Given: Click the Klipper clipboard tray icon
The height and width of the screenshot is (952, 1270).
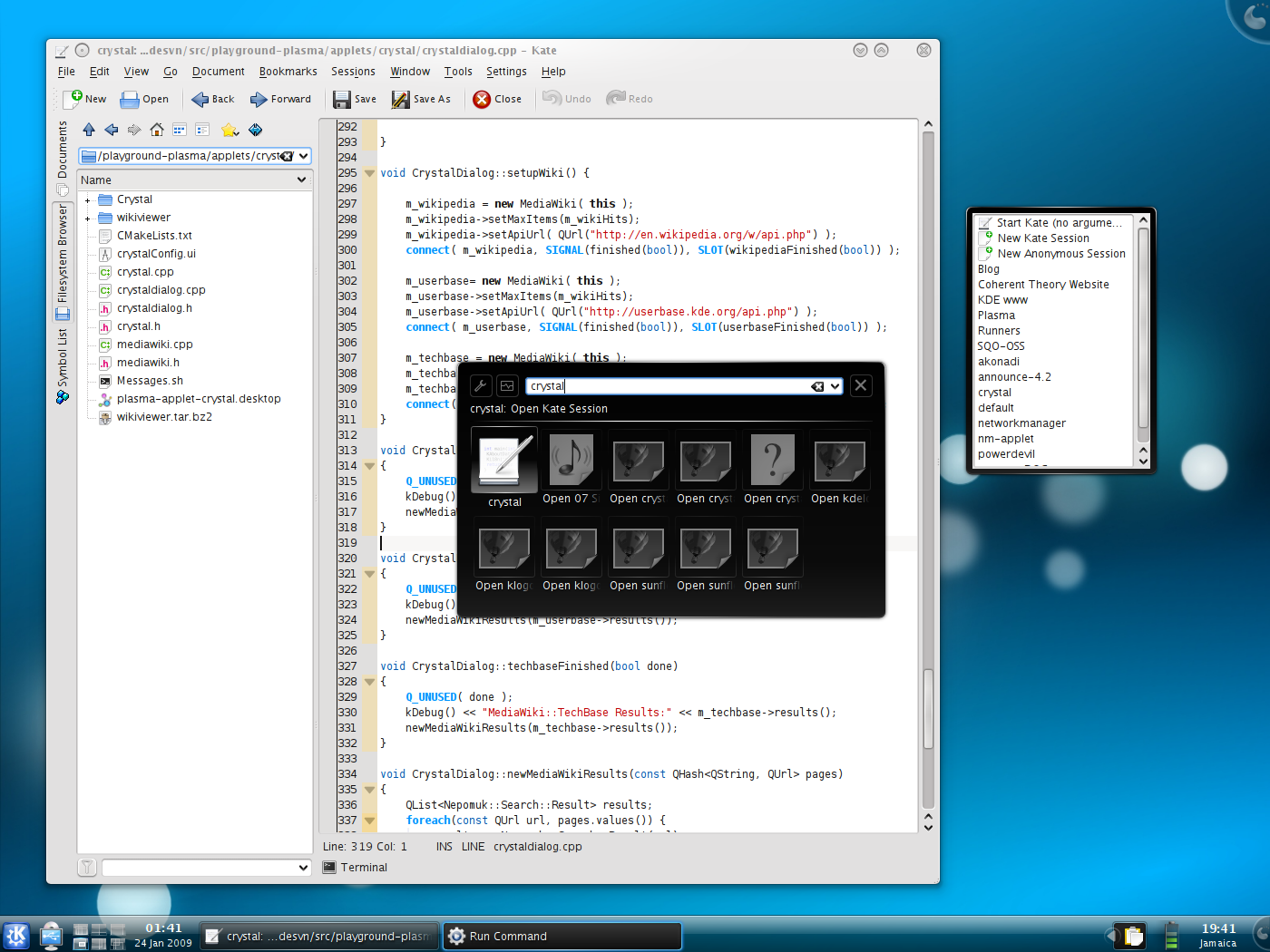Looking at the screenshot, I should tap(1132, 936).
